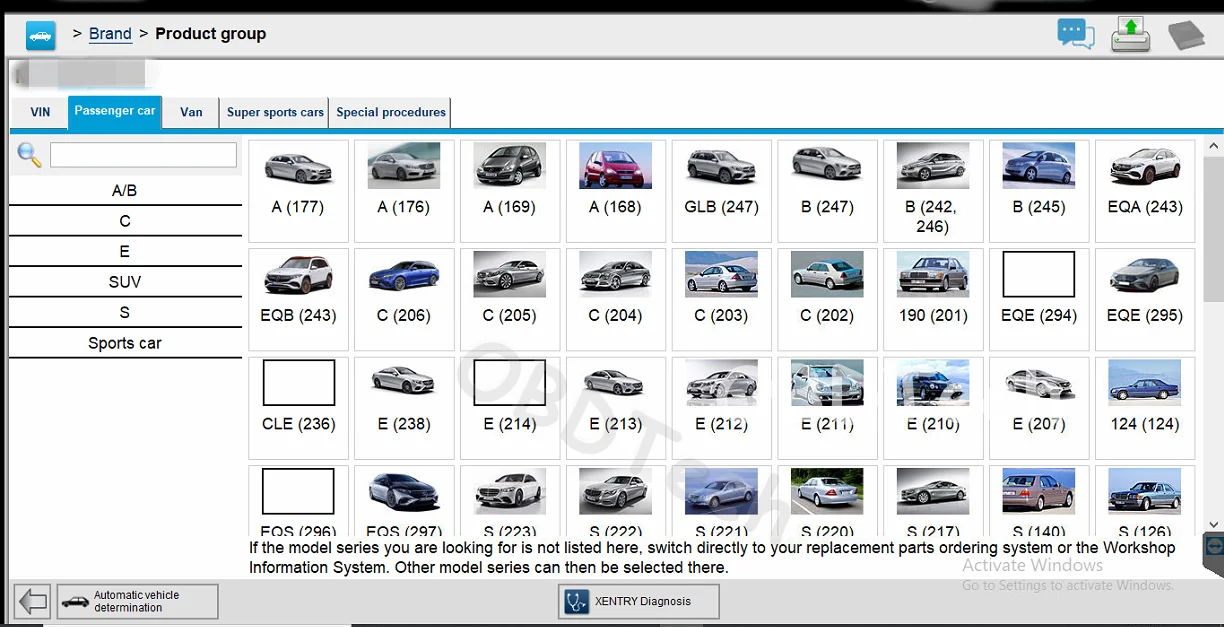Click the model search input field
The image size is (1224, 627).
143,155
